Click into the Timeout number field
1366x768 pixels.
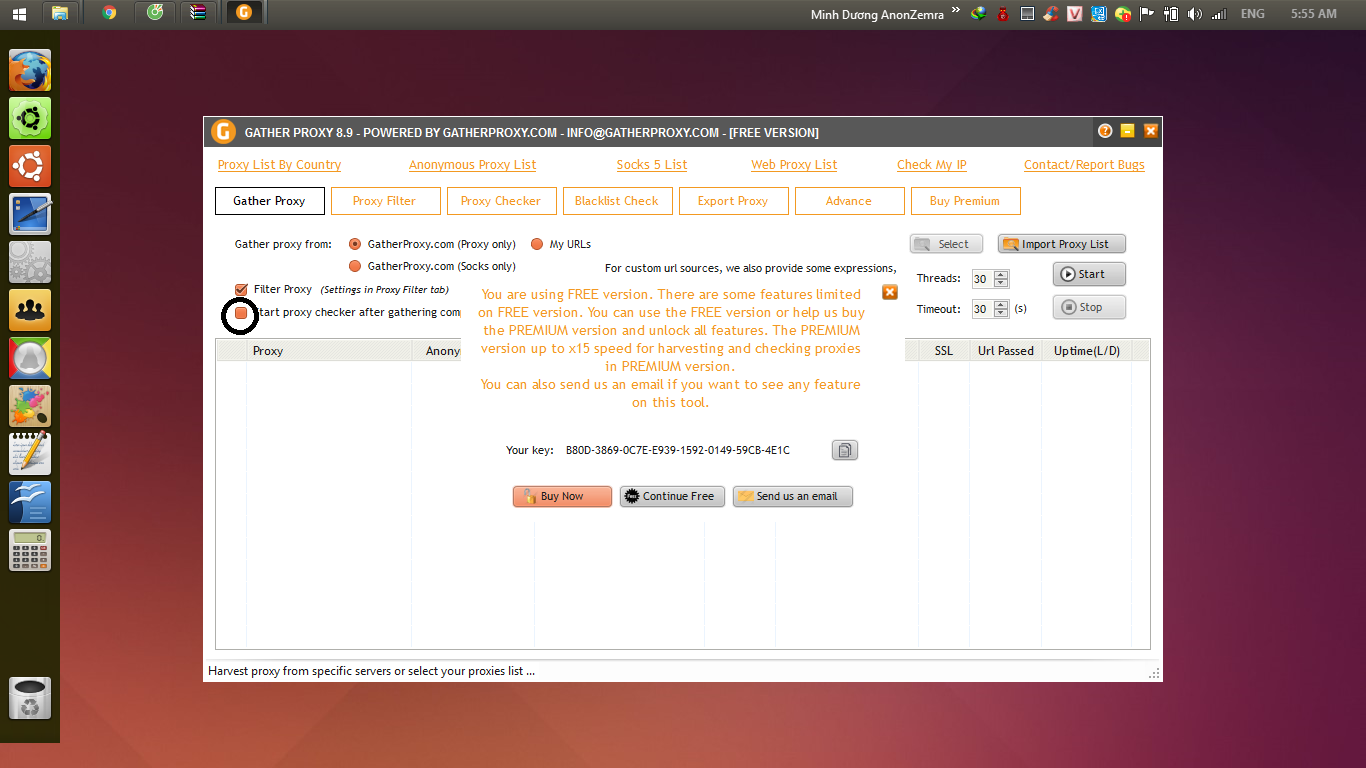tap(984, 309)
